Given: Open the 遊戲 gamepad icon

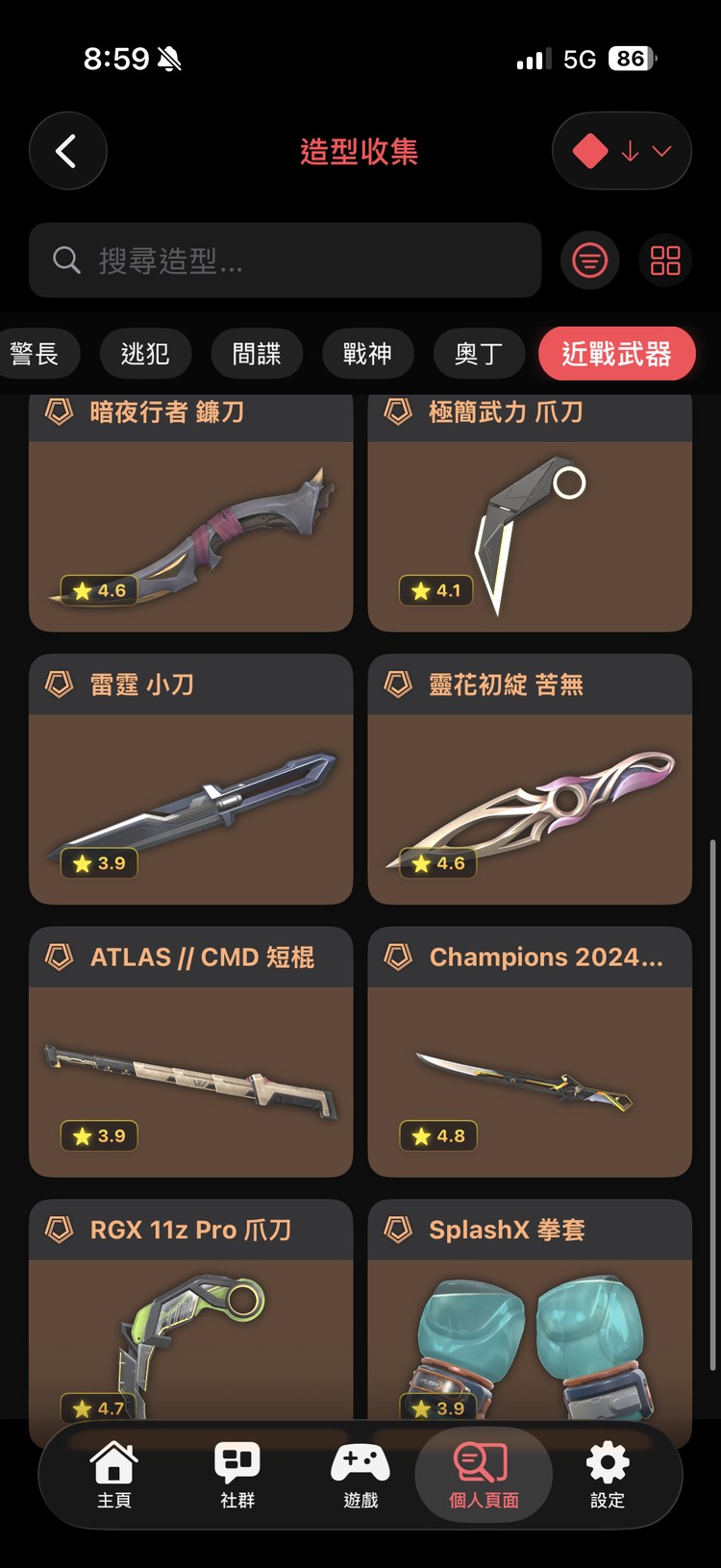Looking at the screenshot, I should tap(360, 1476).
